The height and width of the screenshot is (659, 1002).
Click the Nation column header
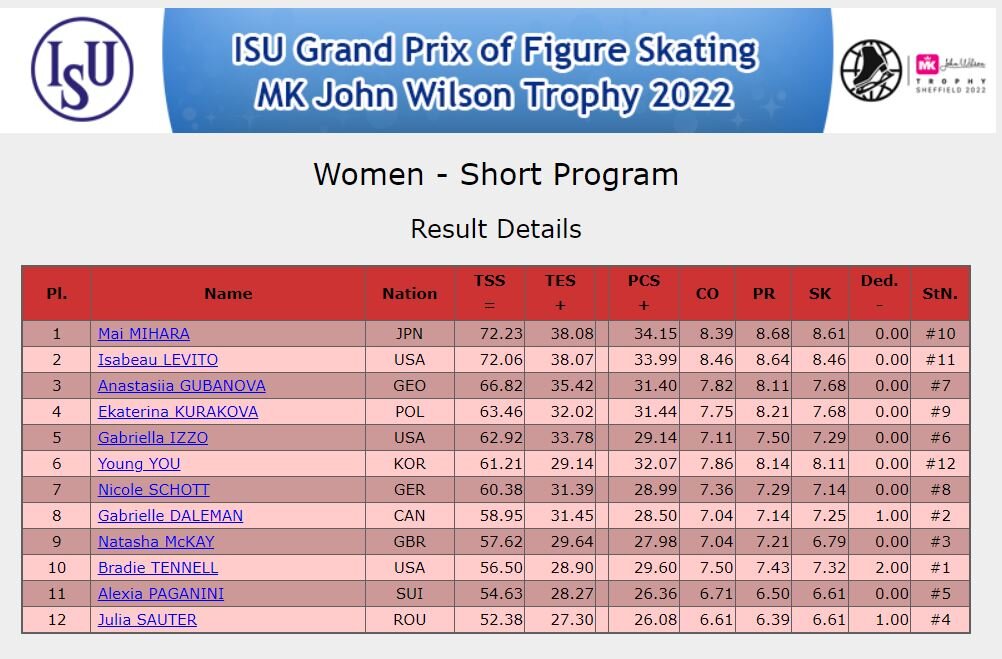[x=410, y=293]
